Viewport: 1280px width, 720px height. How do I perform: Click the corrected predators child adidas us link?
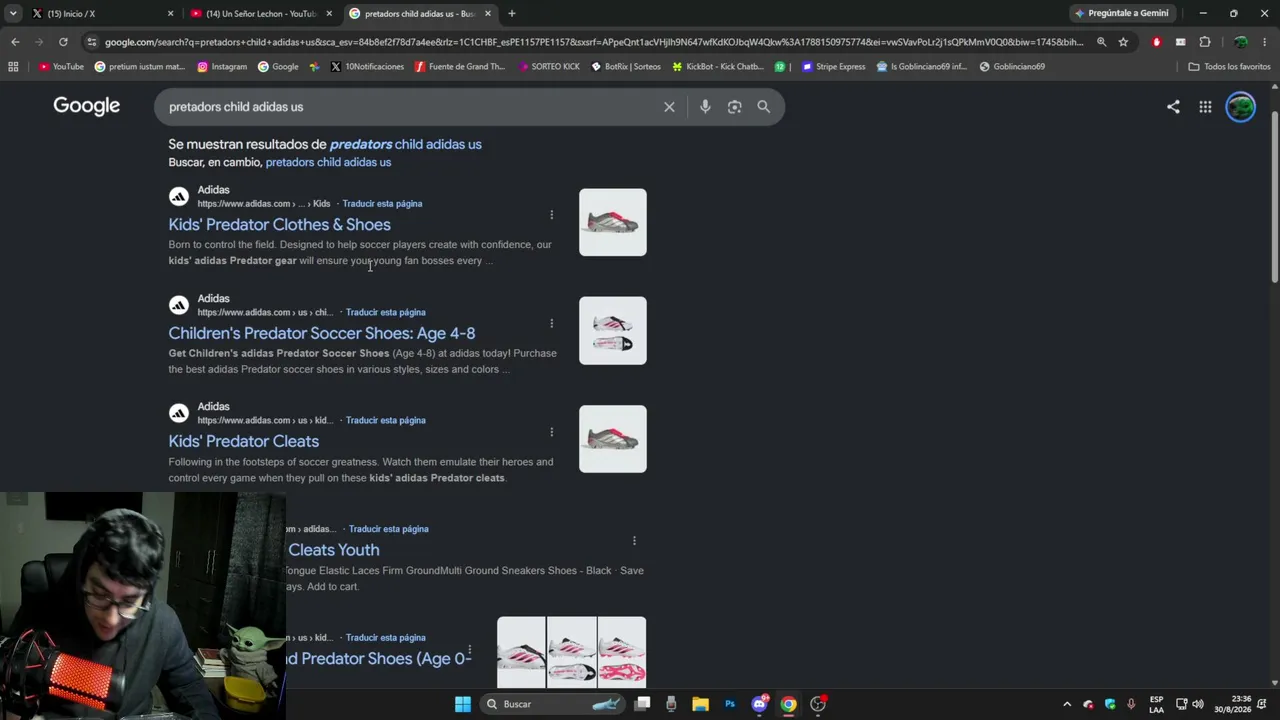pyautogui.click(x=405, y=144)
